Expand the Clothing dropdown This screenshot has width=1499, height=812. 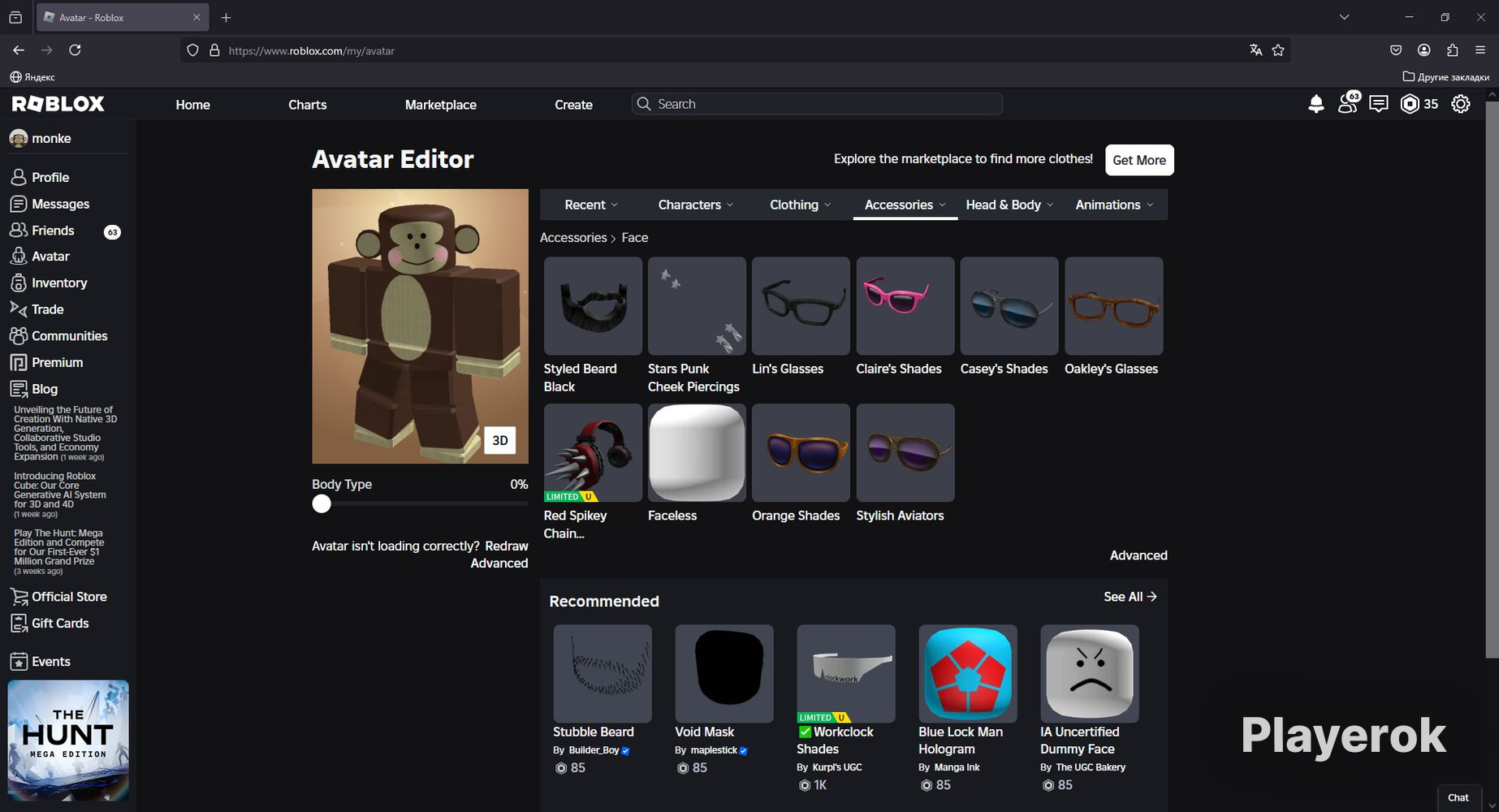801,205
